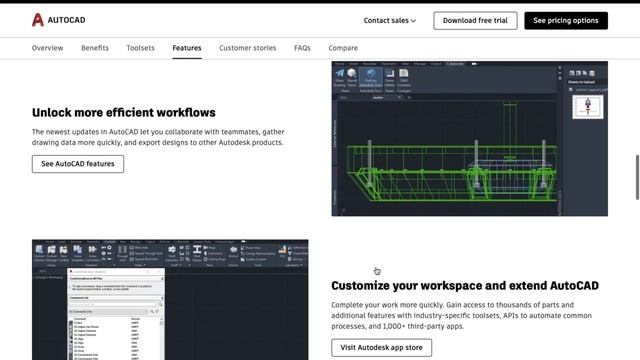The width and height of the screenshot is (640, 360).
Task: Click paragraph starting "Complete your work more quickly"
Action: pos(461,316)
